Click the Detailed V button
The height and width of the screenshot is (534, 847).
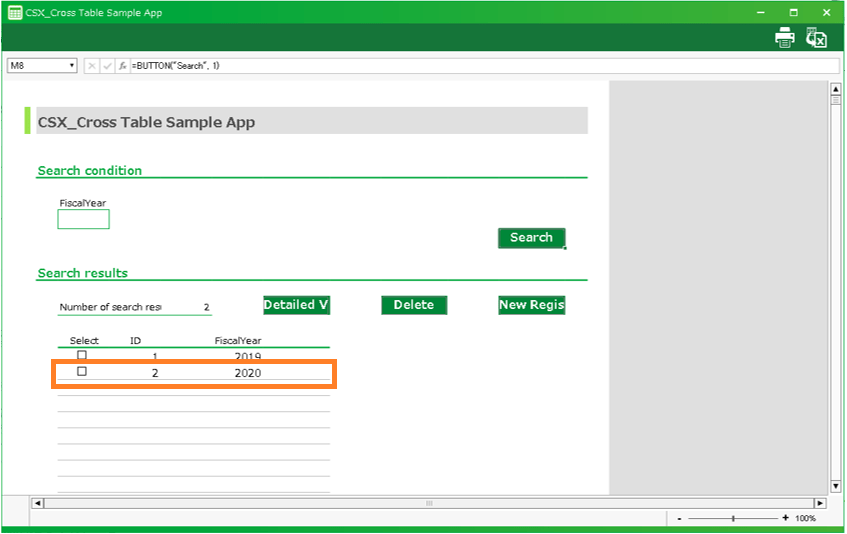[296, 305]
